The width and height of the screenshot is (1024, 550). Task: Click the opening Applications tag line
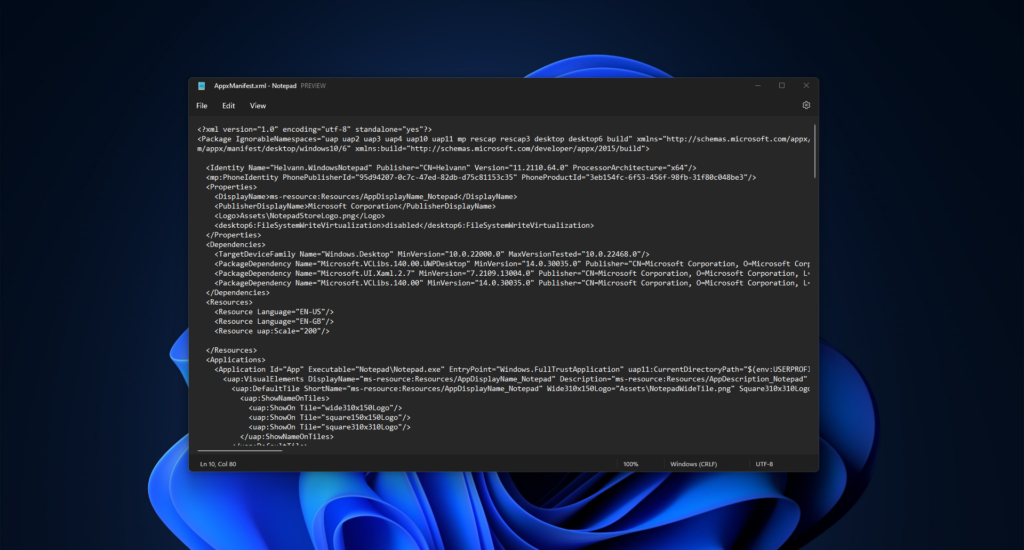coord(236,359)
